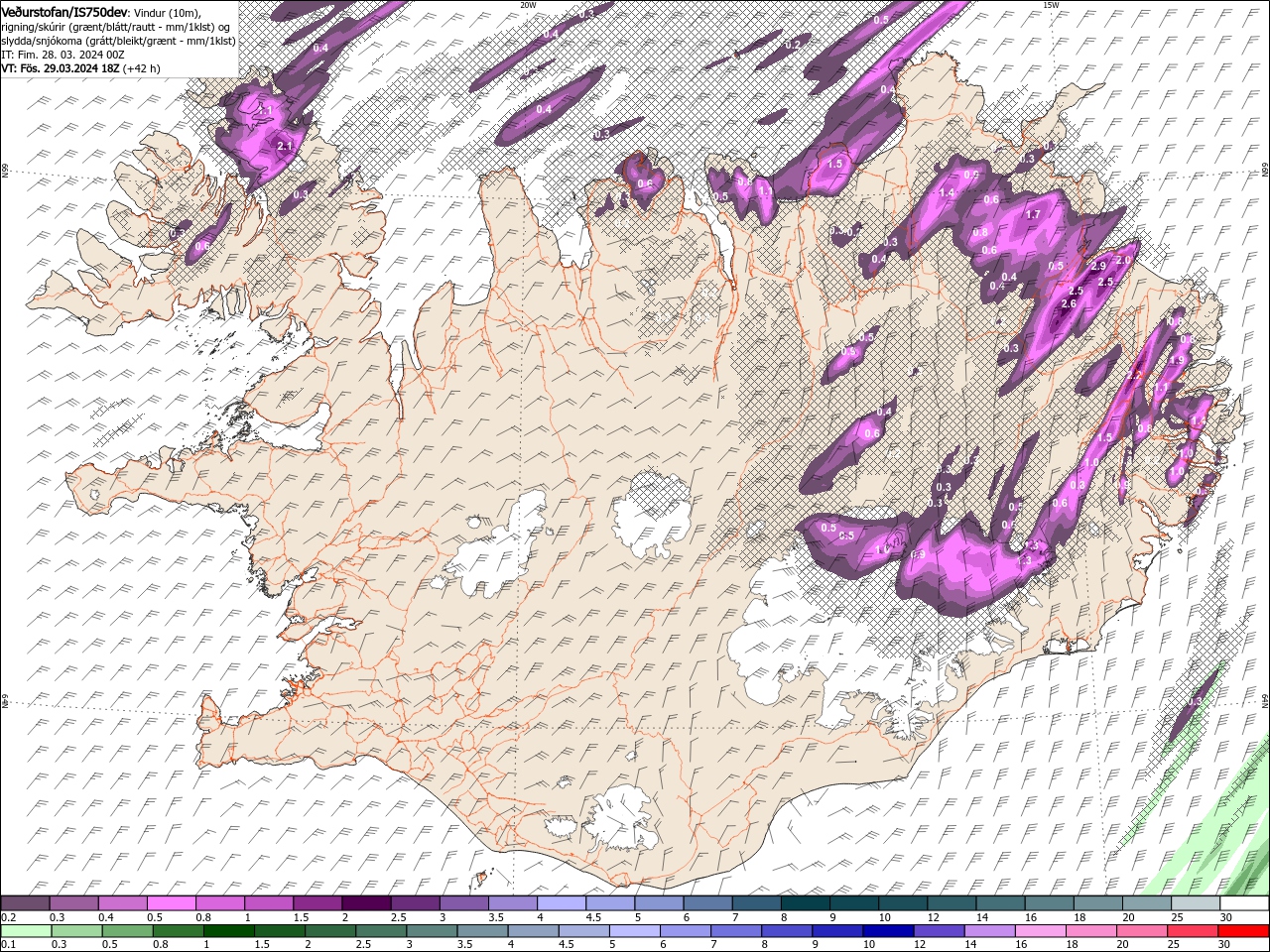Image resolution: width=1270 pixels, height=952 pixels.
Task: Pick the dark mauve swatch starting at 0.2
Action: tap(26, 903)
